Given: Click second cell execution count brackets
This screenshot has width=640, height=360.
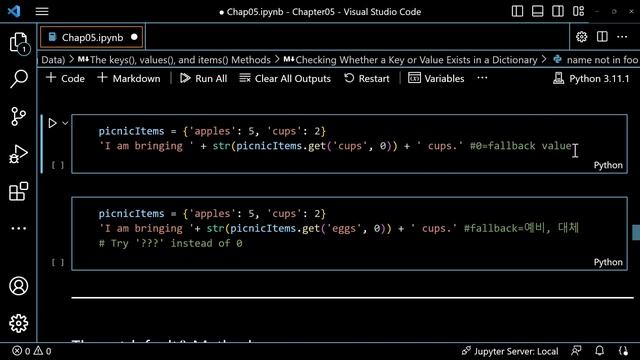Looking at the screenshot, I should point(58,262).
